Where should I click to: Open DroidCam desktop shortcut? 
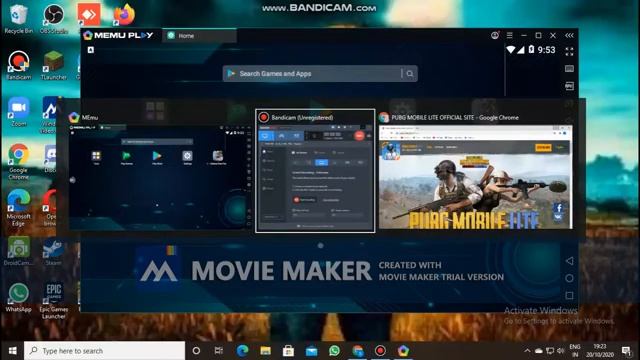18,251
